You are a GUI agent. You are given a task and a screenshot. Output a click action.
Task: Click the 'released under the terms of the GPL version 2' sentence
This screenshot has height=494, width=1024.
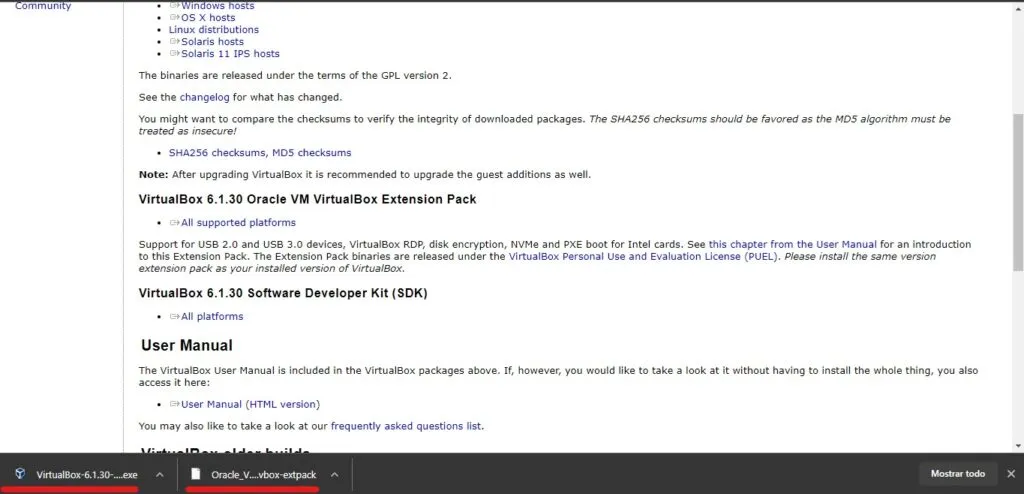[295, 75]
